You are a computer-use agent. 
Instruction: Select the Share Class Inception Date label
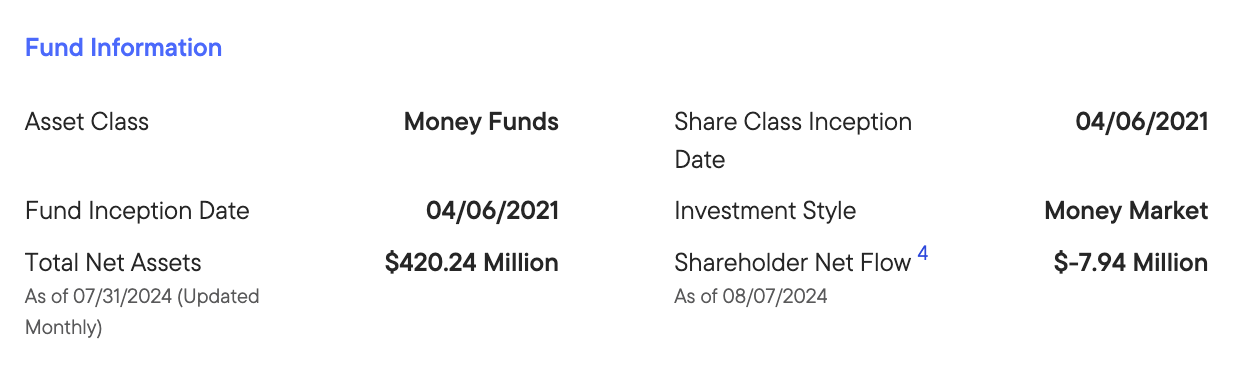(793, 141)
